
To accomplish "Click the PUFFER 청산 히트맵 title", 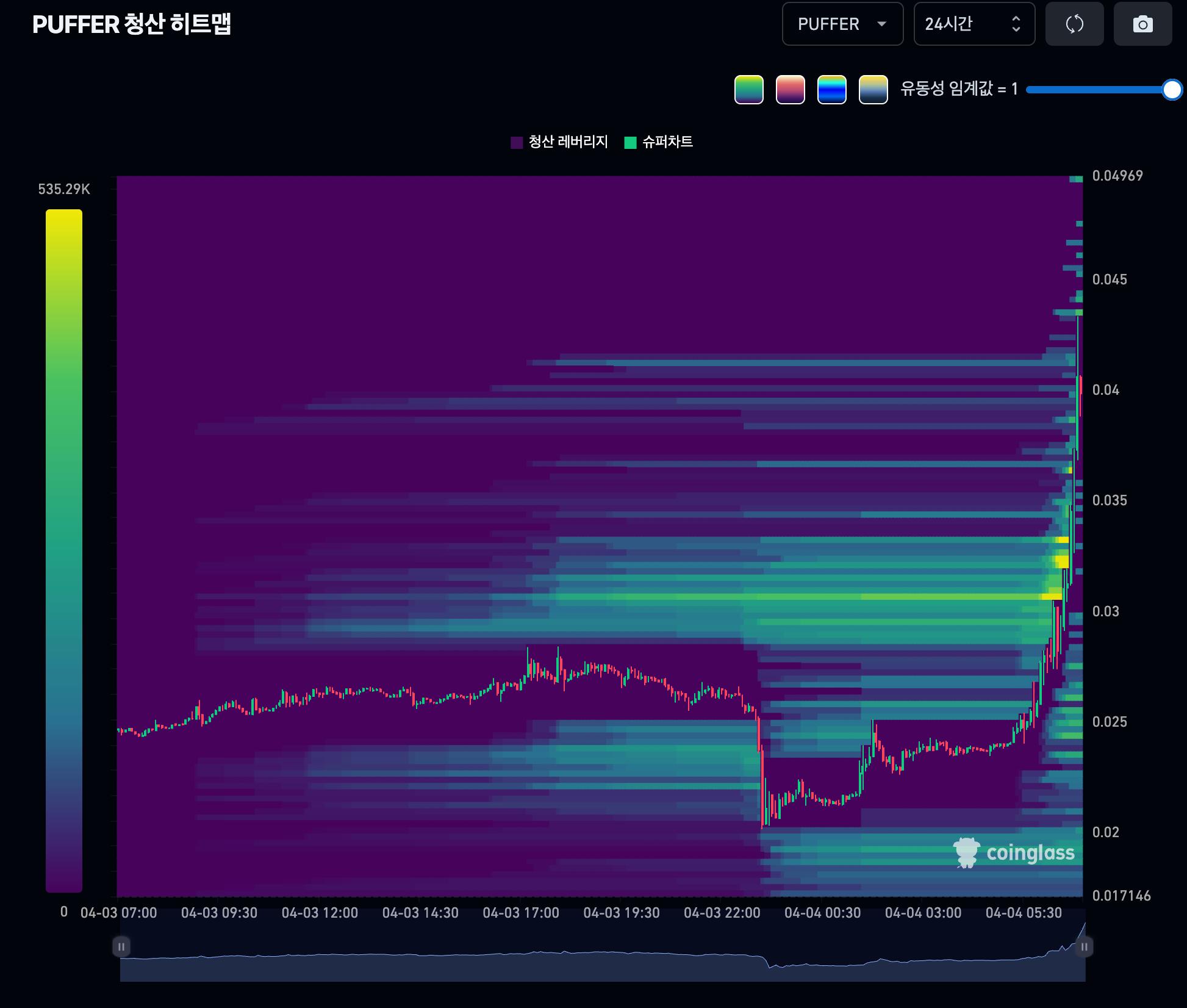I will click(132, 24).
